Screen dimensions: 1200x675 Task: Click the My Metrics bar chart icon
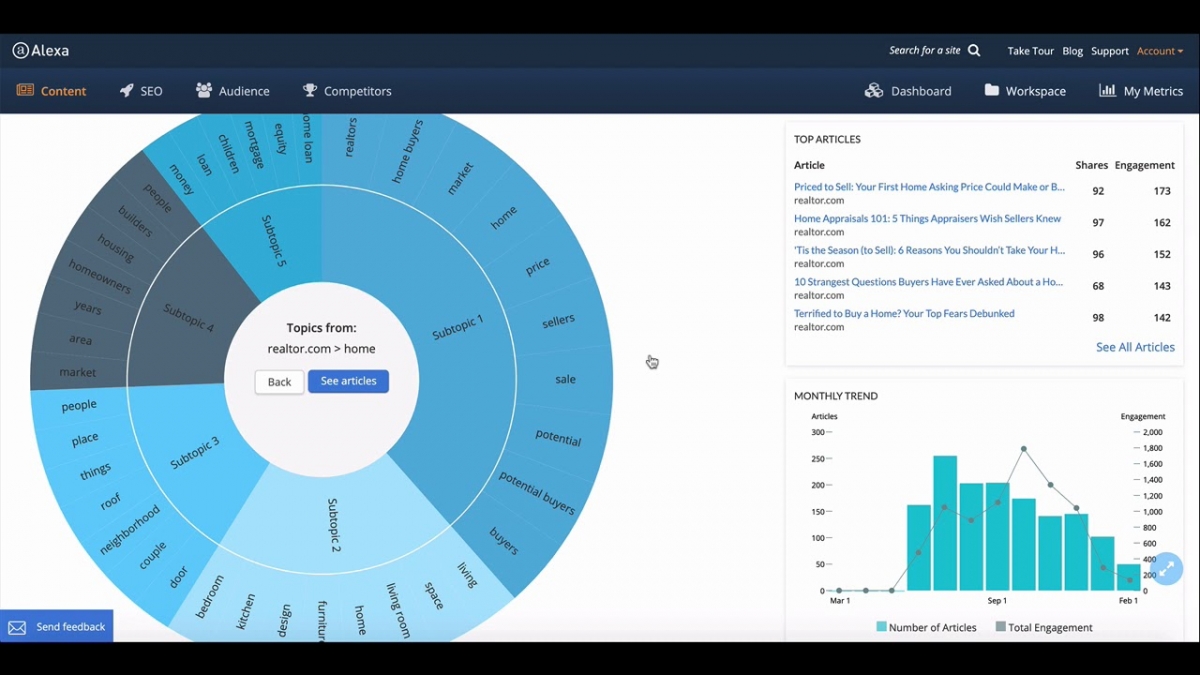1107,91
